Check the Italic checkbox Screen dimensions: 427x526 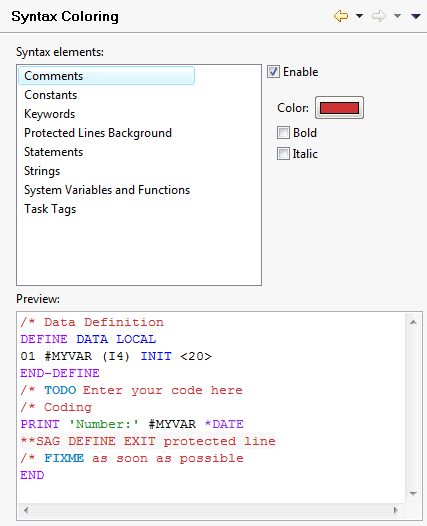tap(283, 154)
